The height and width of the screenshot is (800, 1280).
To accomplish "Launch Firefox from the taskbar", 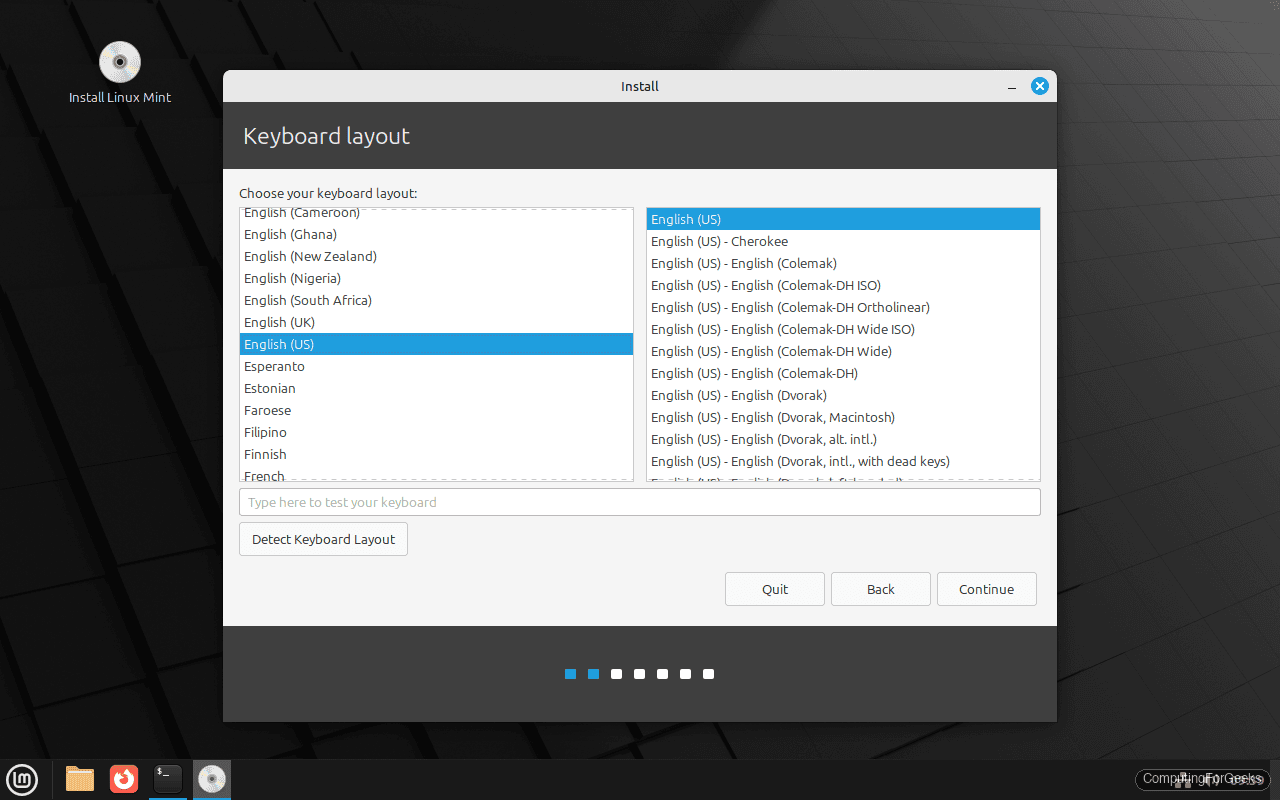I will [x=123, y=779].
